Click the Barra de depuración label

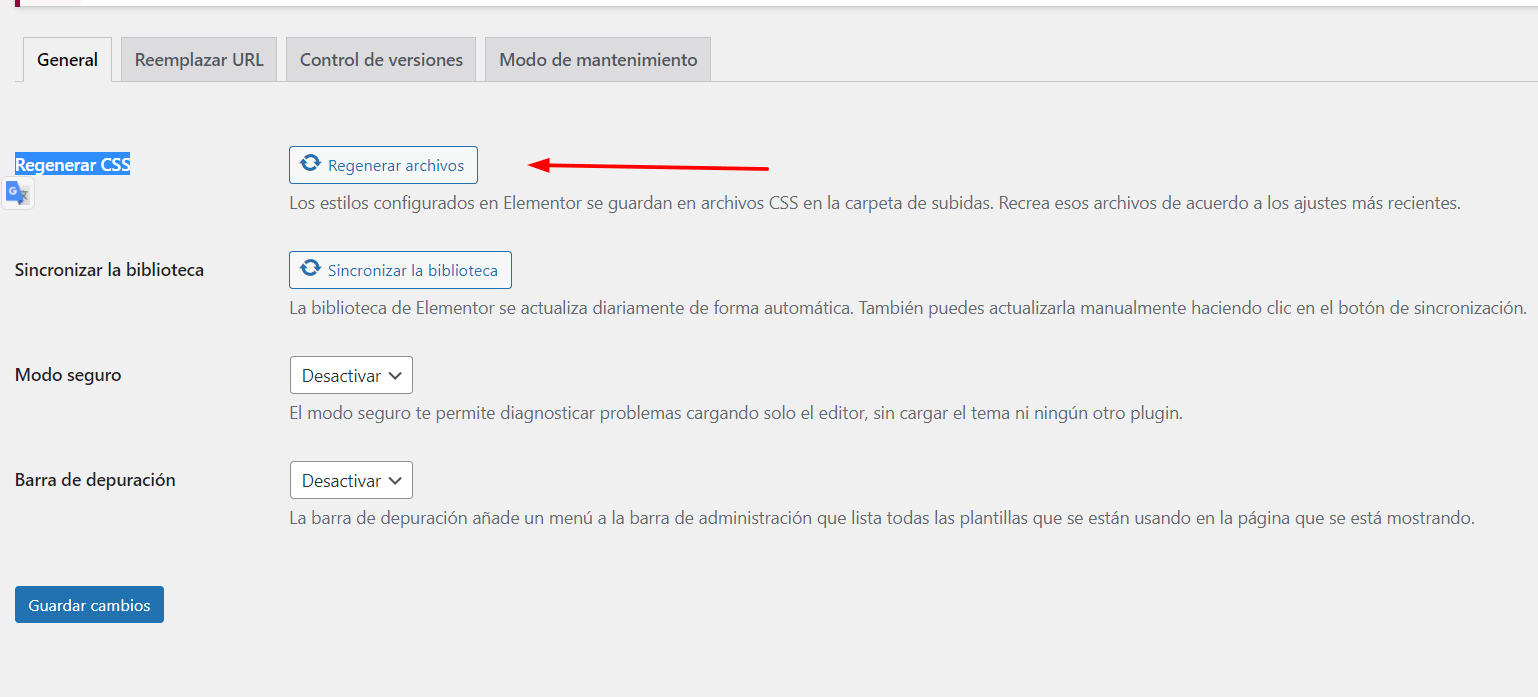click(x=95, y=480)
